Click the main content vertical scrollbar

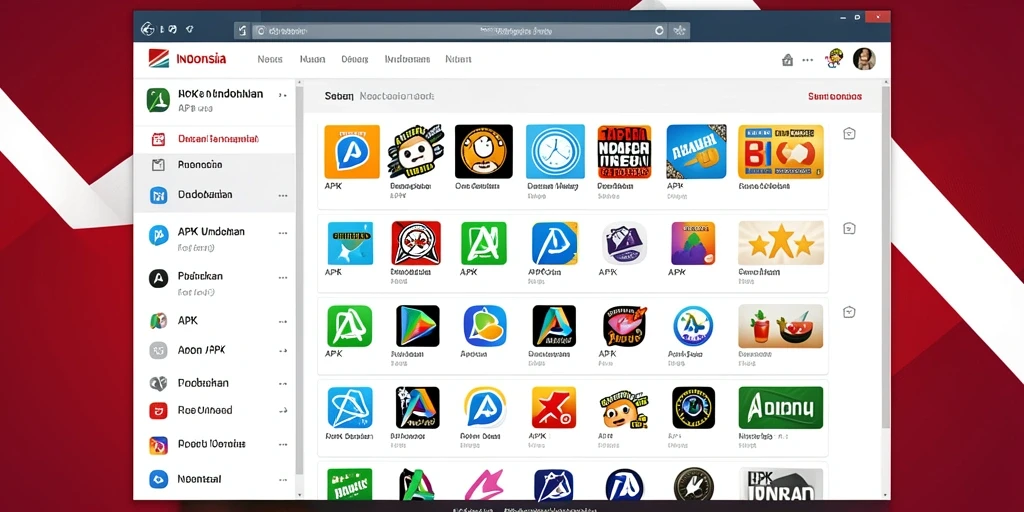coord(886,258)
